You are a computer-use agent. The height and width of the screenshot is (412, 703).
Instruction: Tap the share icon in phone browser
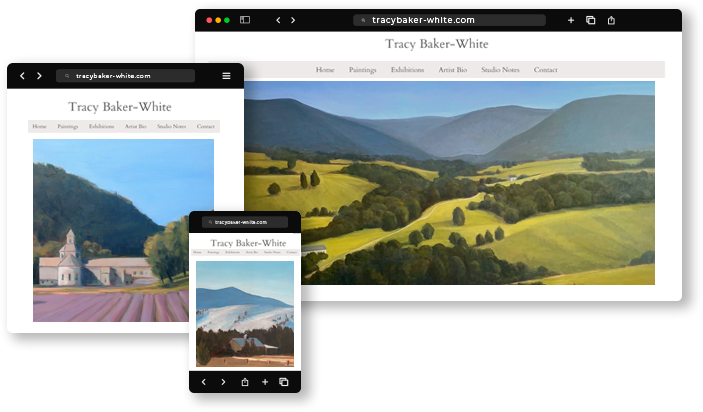[244, 382]
